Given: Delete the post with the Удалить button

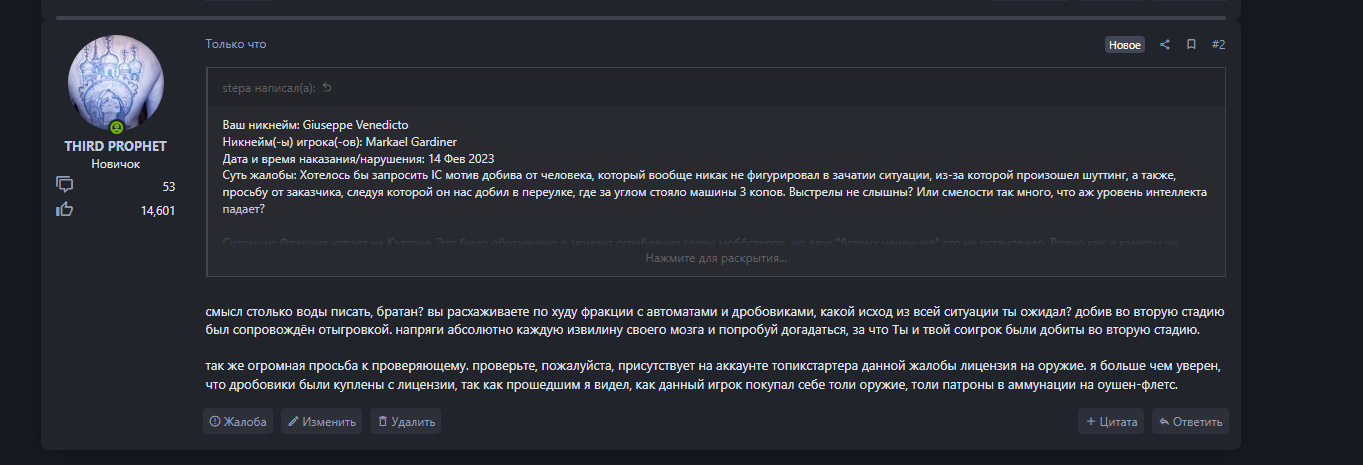Looking at the screenshot, I should 405,422.
